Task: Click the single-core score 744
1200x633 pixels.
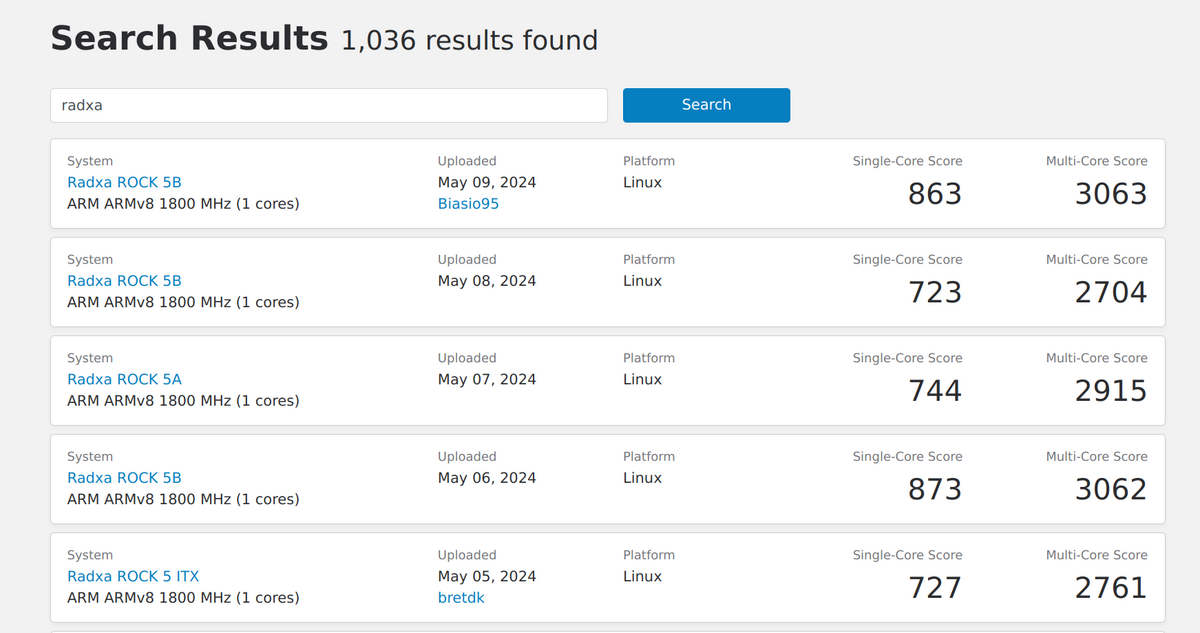Action: 934,391
